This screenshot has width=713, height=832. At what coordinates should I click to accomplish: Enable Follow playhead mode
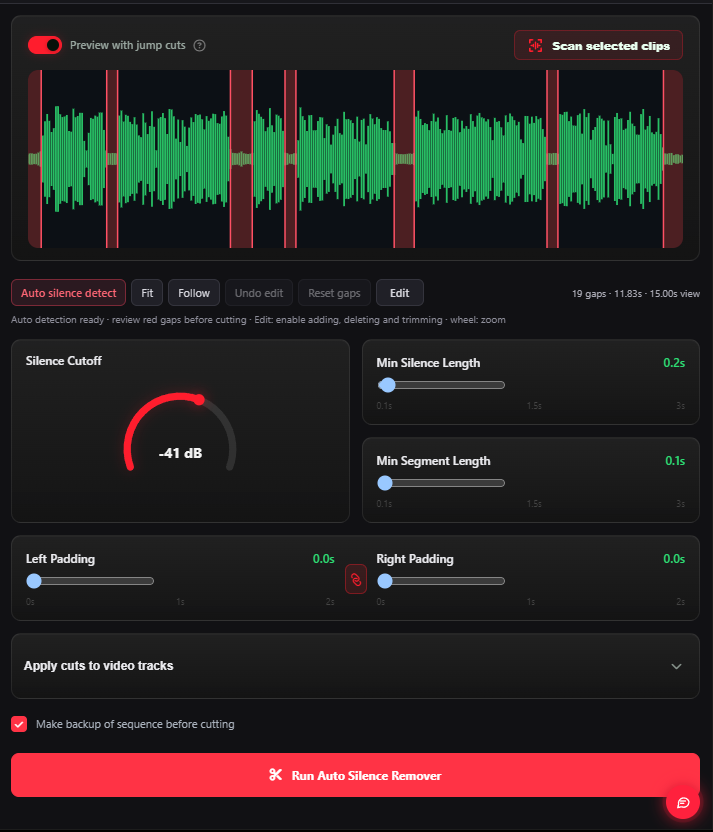[194, 293]
